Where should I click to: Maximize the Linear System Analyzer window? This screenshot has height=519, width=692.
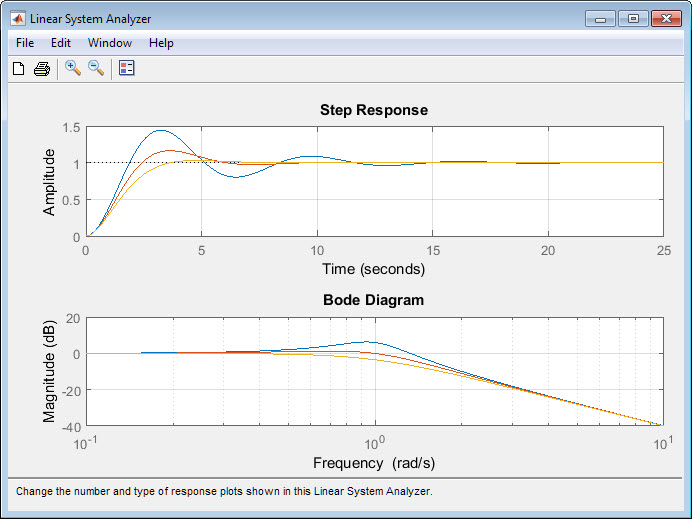tap(632, 18)
